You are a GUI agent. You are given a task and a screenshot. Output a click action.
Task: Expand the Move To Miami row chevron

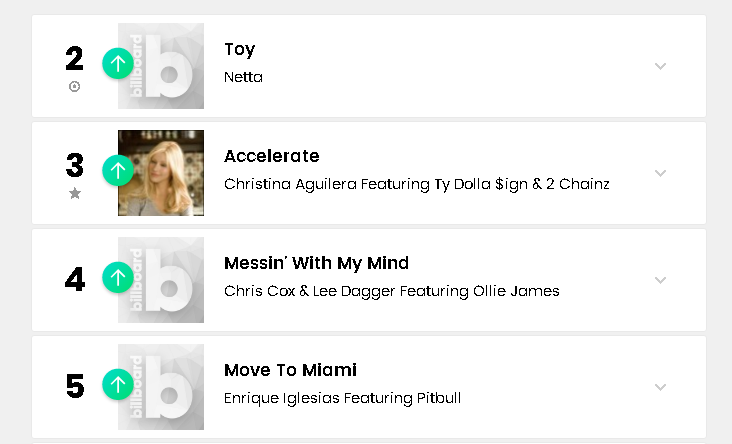660,387
